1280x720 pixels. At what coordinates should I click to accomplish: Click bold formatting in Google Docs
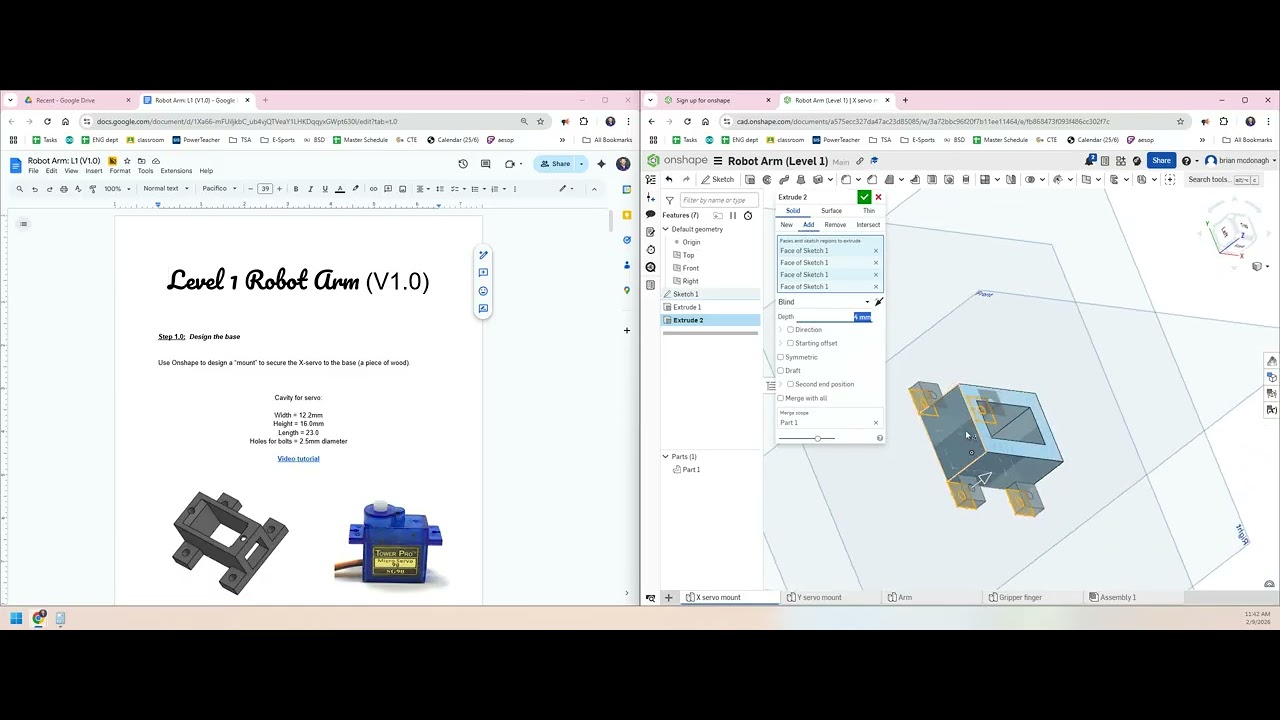pos(296,188)
